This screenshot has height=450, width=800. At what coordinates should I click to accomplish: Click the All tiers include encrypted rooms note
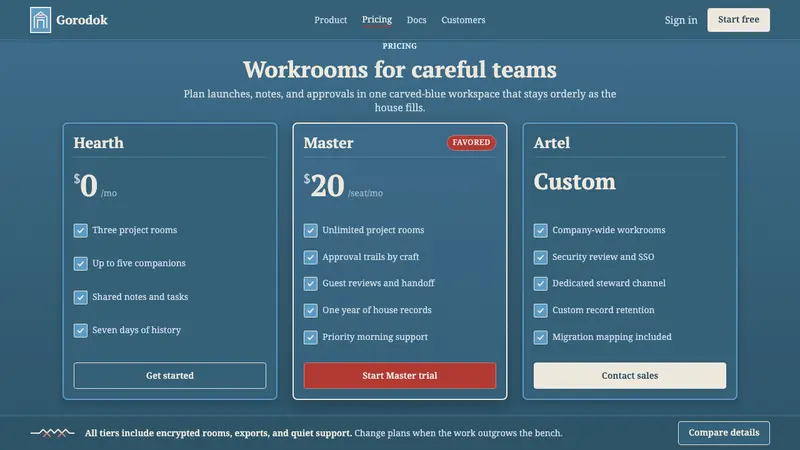(x=323, y=433)
